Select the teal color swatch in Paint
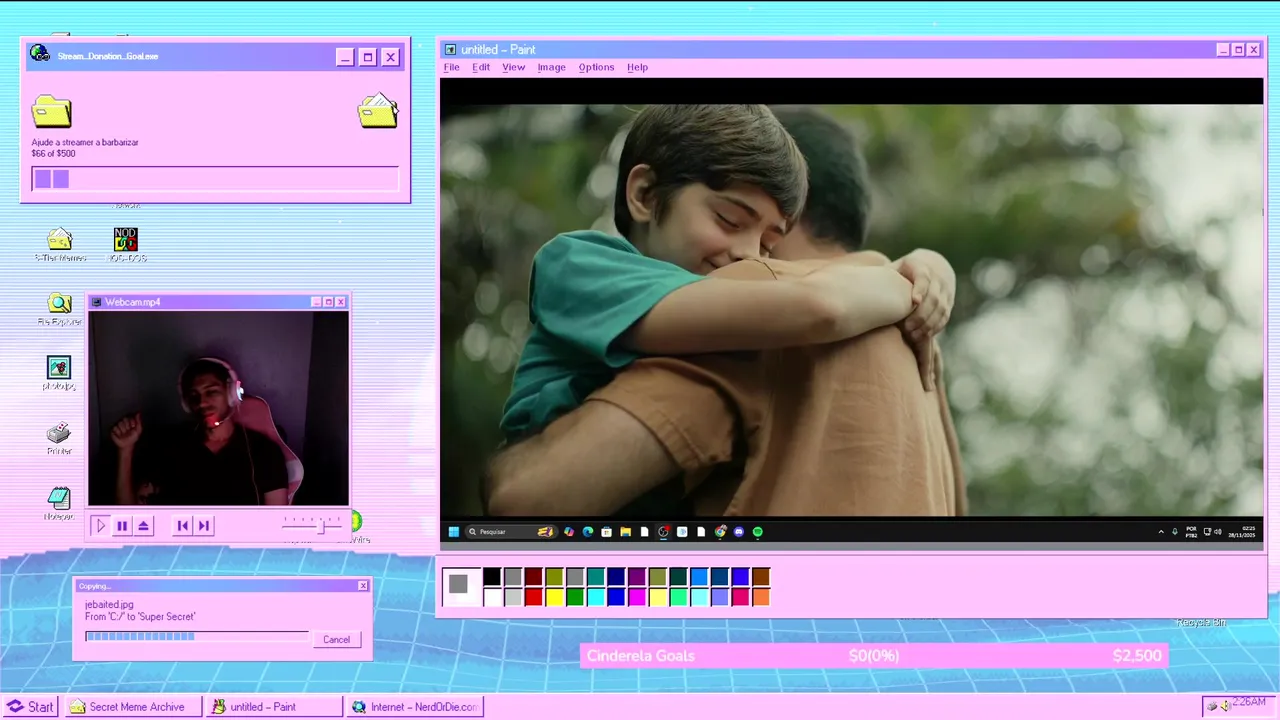Screen dimensions: 1280x720 (x=596, y=577)
